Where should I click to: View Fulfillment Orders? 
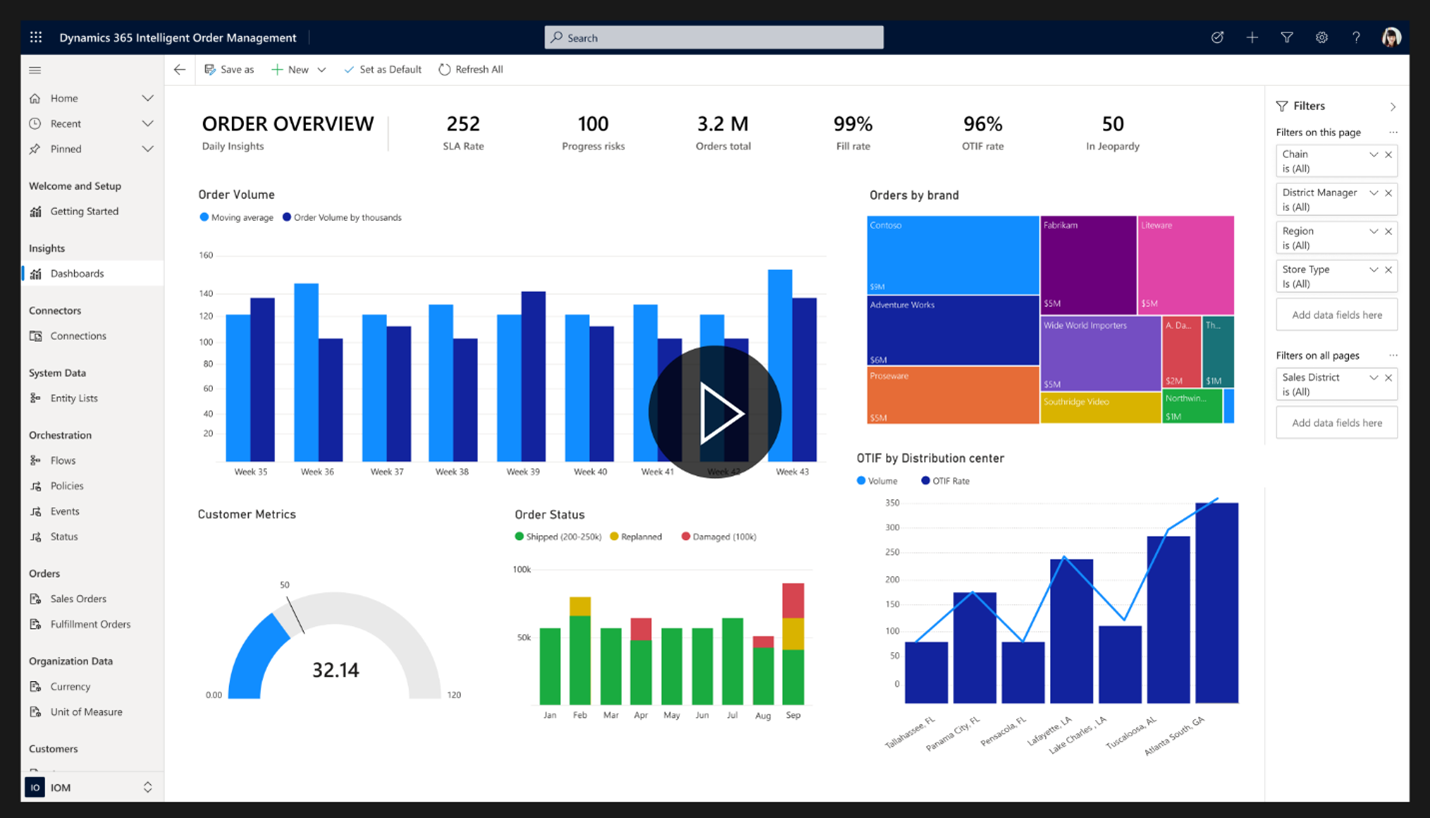pos(89,623)
